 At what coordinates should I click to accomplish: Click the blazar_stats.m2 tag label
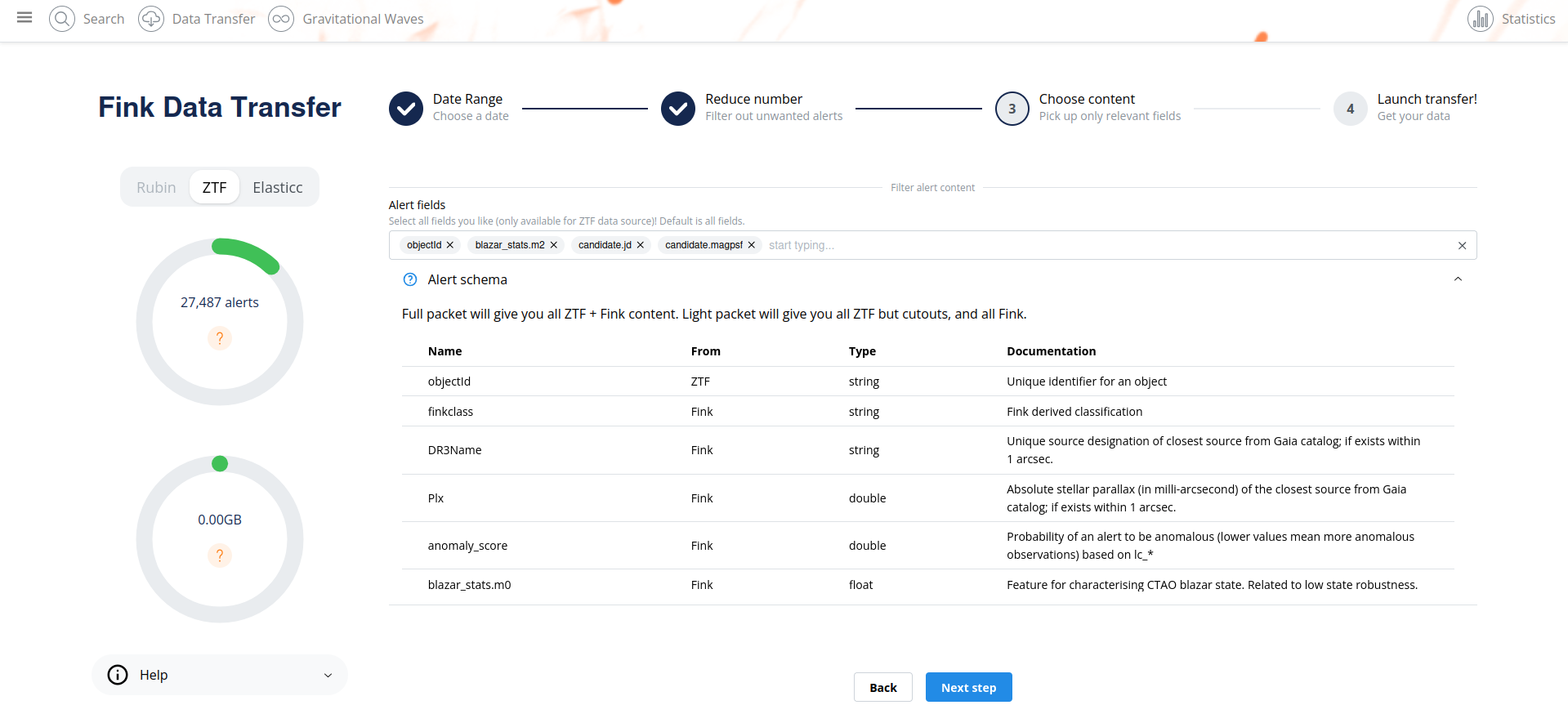click(510, 245)
